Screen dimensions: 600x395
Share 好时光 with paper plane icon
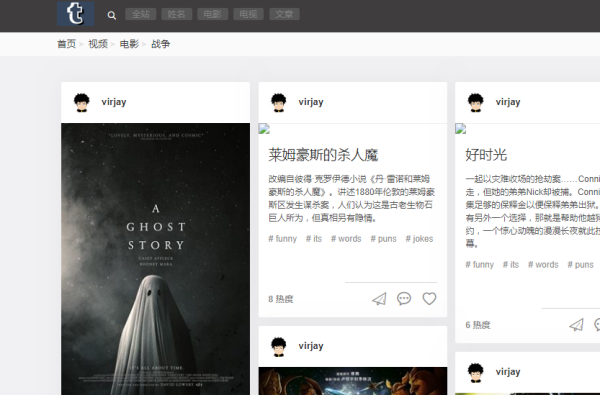tap(576, 325)
